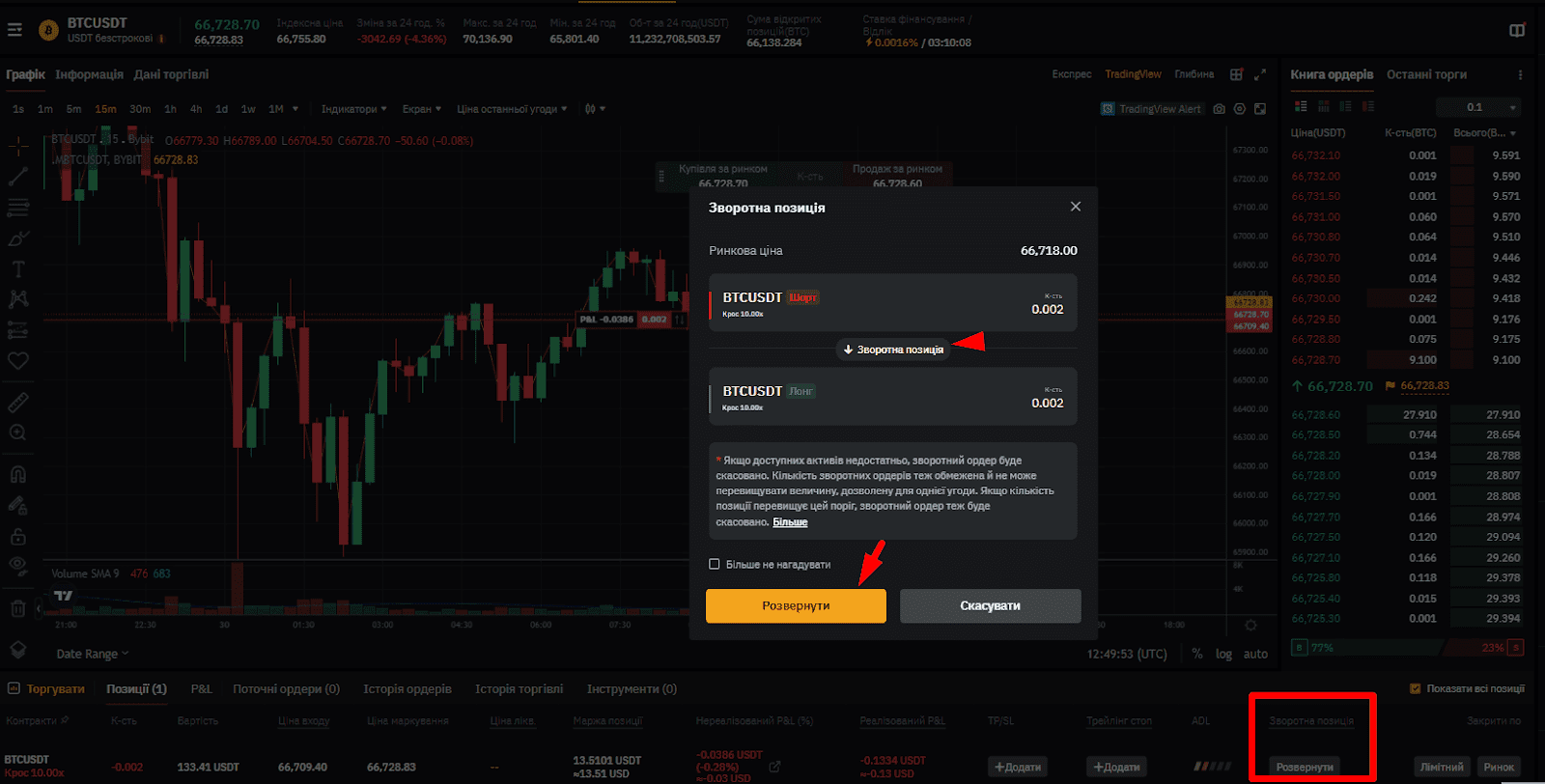
Task: Toggle Показати всі позиції checkbox
Action: 1415,688
